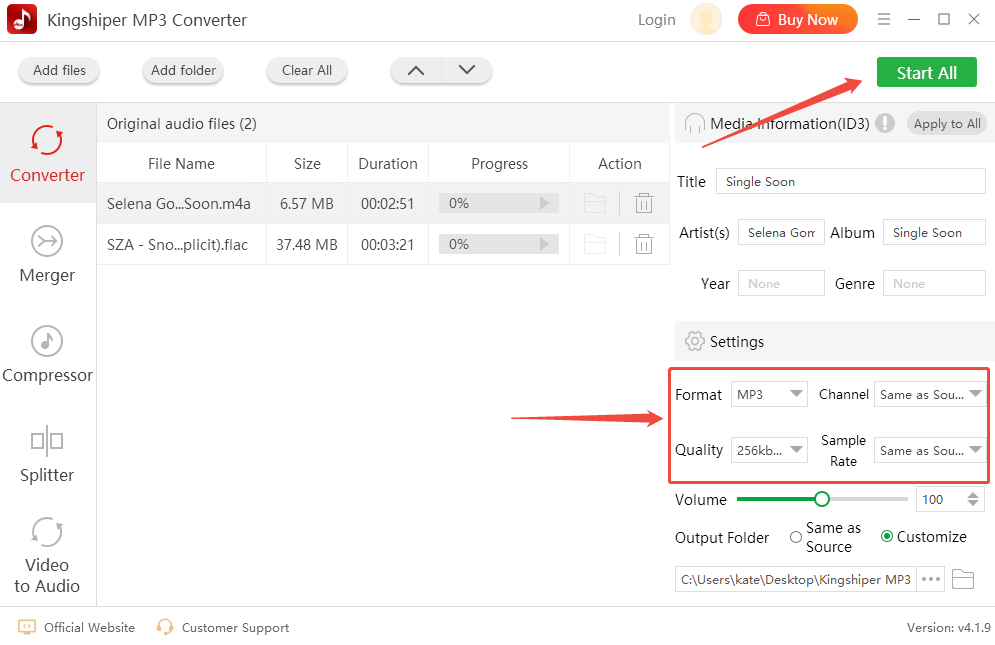Open the Compressor sidebar tool
The width and height of the screenshot is (995, 645).
48,354
